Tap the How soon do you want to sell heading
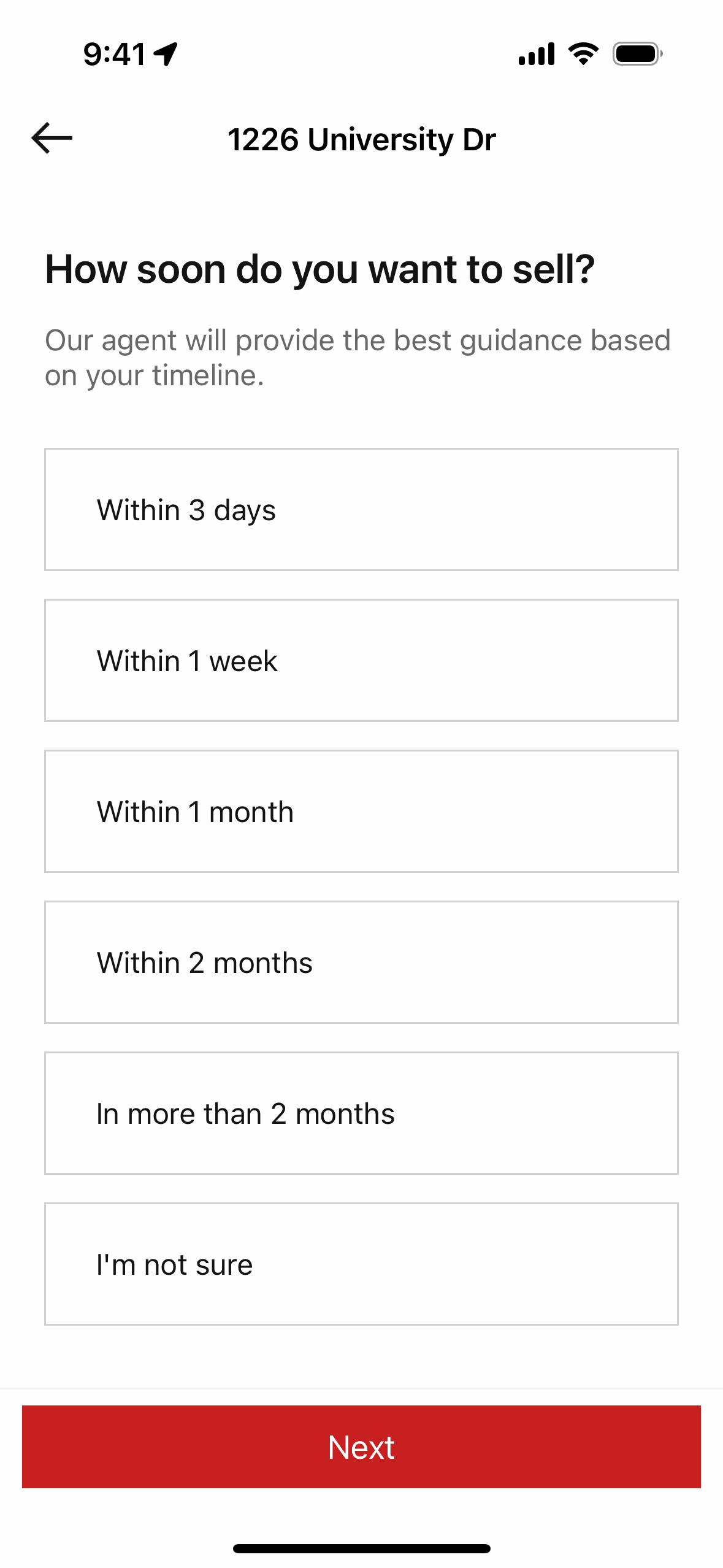 click(x=319, y=269)
